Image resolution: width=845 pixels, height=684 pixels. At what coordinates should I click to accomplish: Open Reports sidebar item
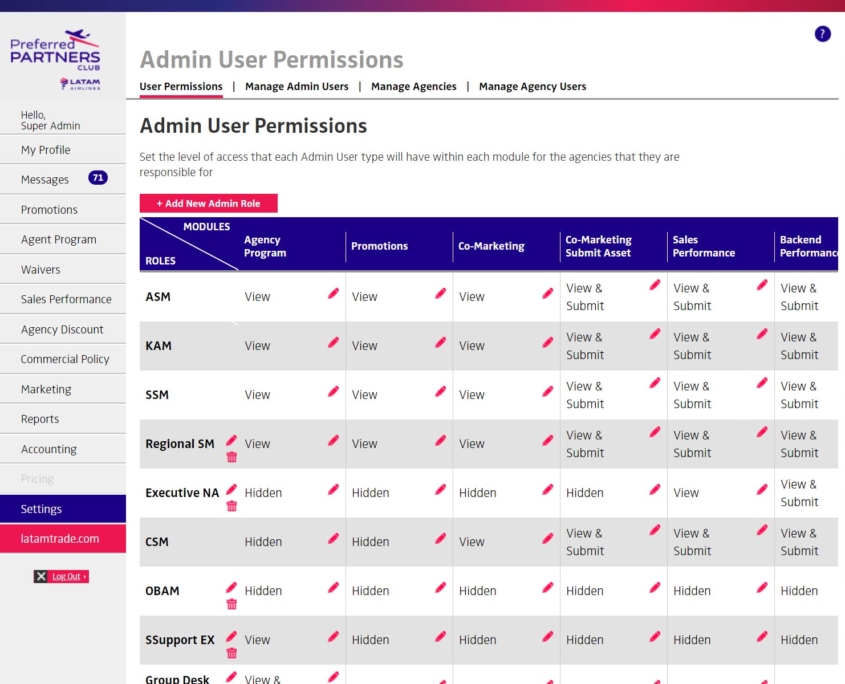click(63, 419)
